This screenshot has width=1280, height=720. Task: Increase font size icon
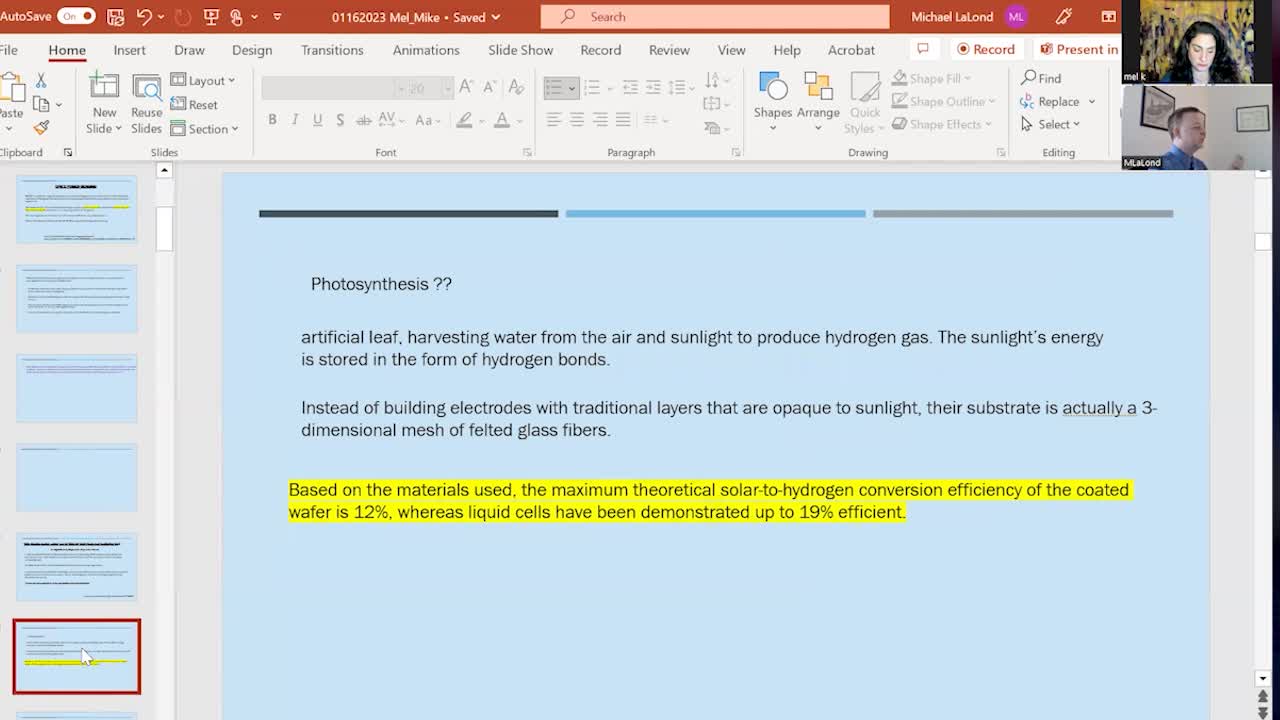(x=467, y=88)
